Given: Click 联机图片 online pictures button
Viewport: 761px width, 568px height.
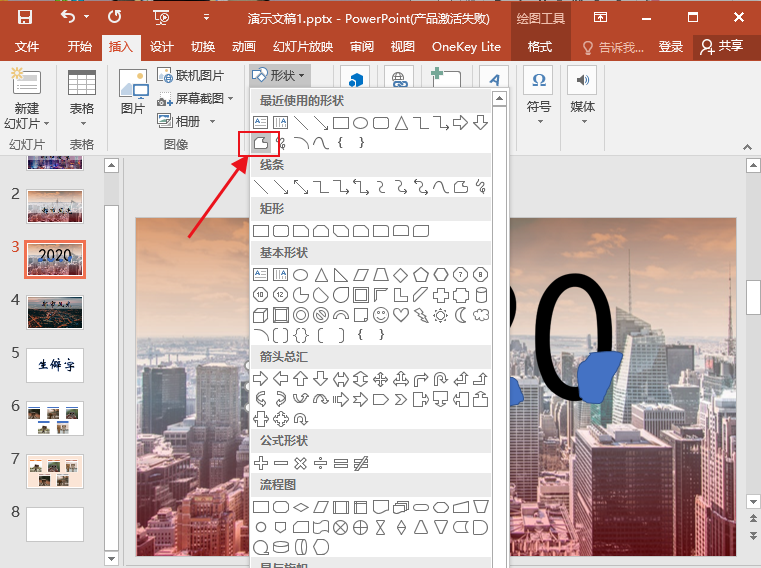Looking at the screenshot, I should click(190, 76).
